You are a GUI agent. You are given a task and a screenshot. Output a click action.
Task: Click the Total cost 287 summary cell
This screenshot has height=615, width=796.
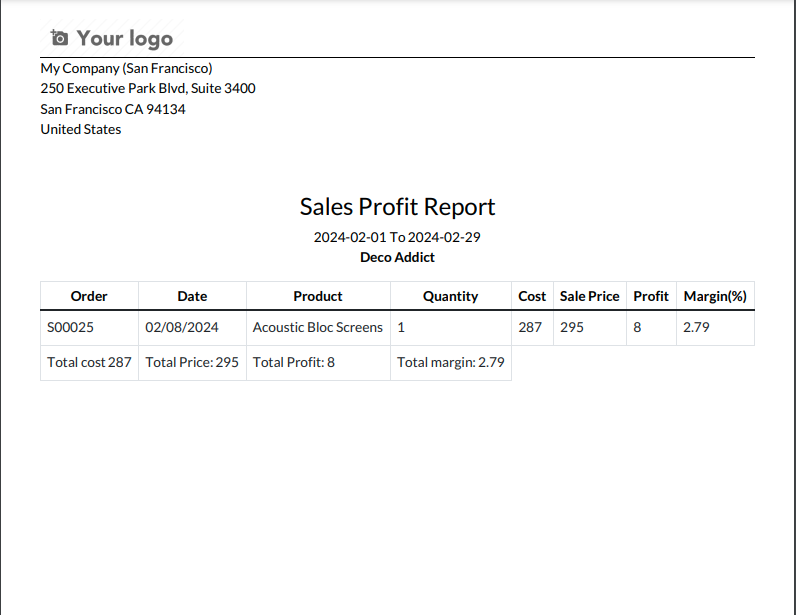(89, 362)
